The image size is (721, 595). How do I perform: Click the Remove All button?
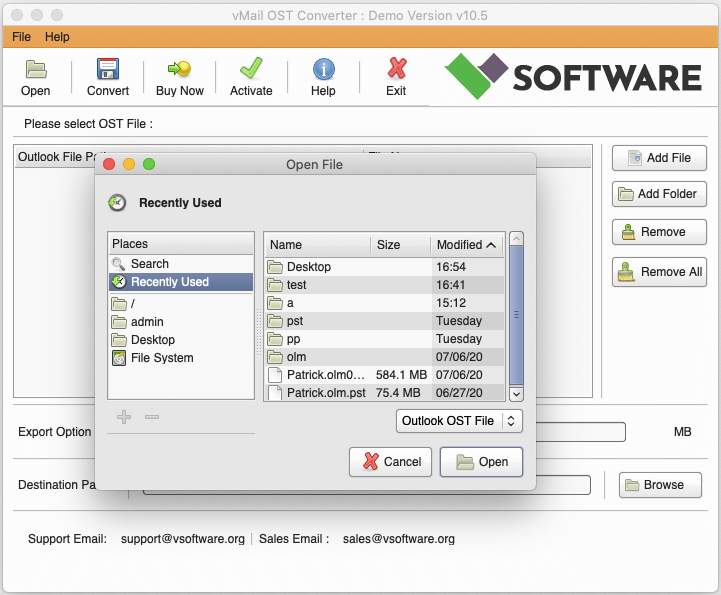659,272
